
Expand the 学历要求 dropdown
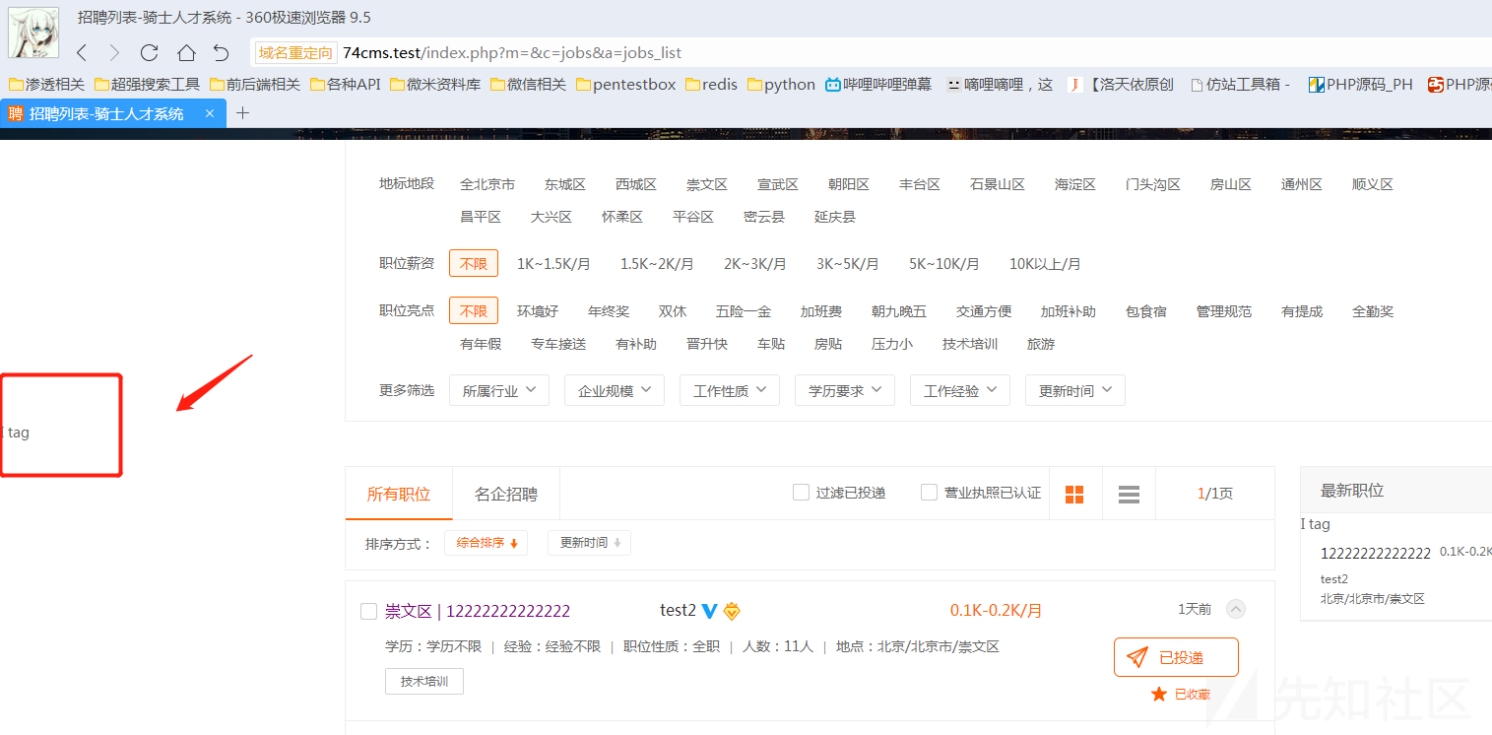point(844,391)
